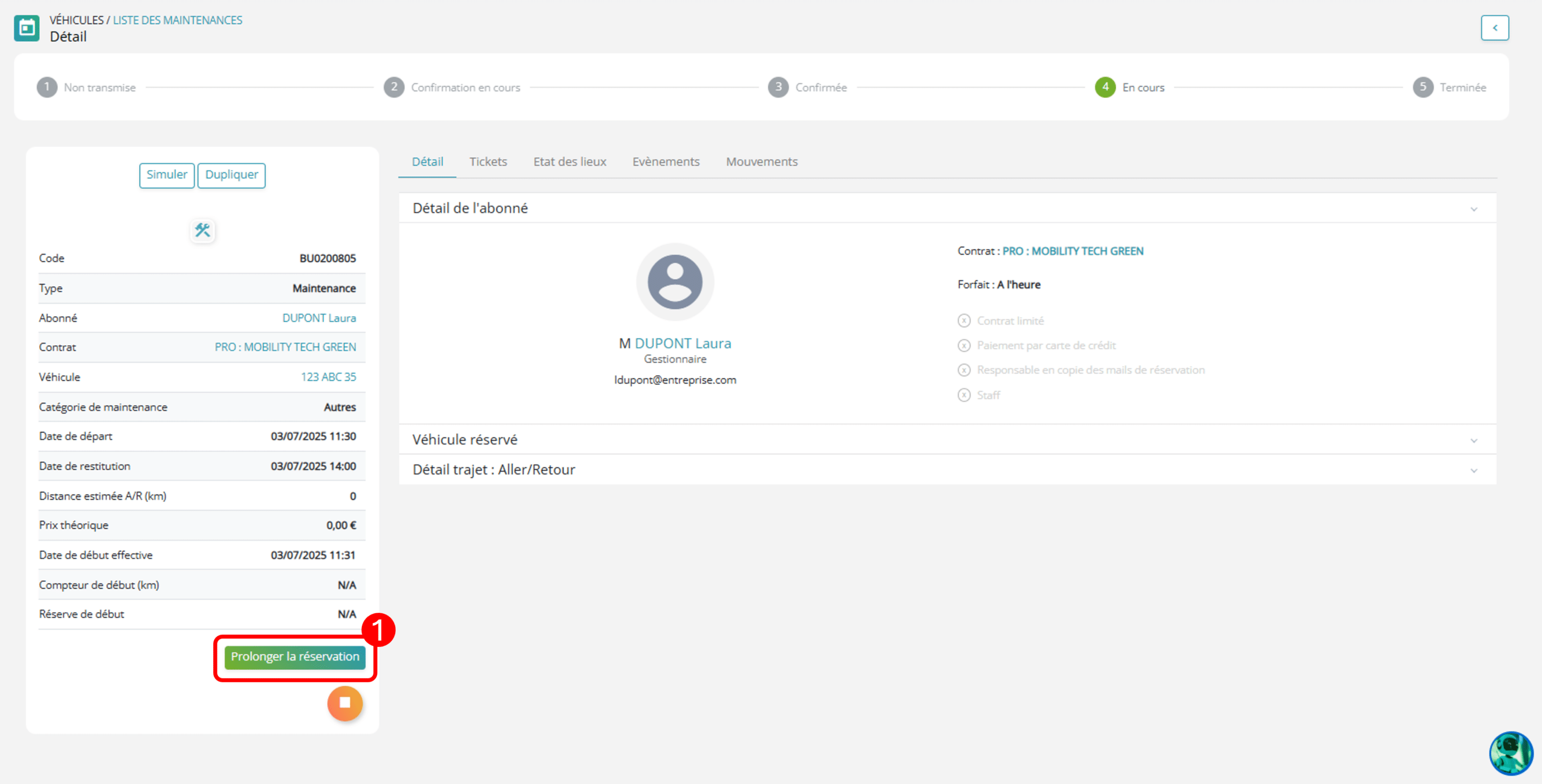Click the subscriber profile avatar picture
The image size is (1542, 784).
pos(675,282)
